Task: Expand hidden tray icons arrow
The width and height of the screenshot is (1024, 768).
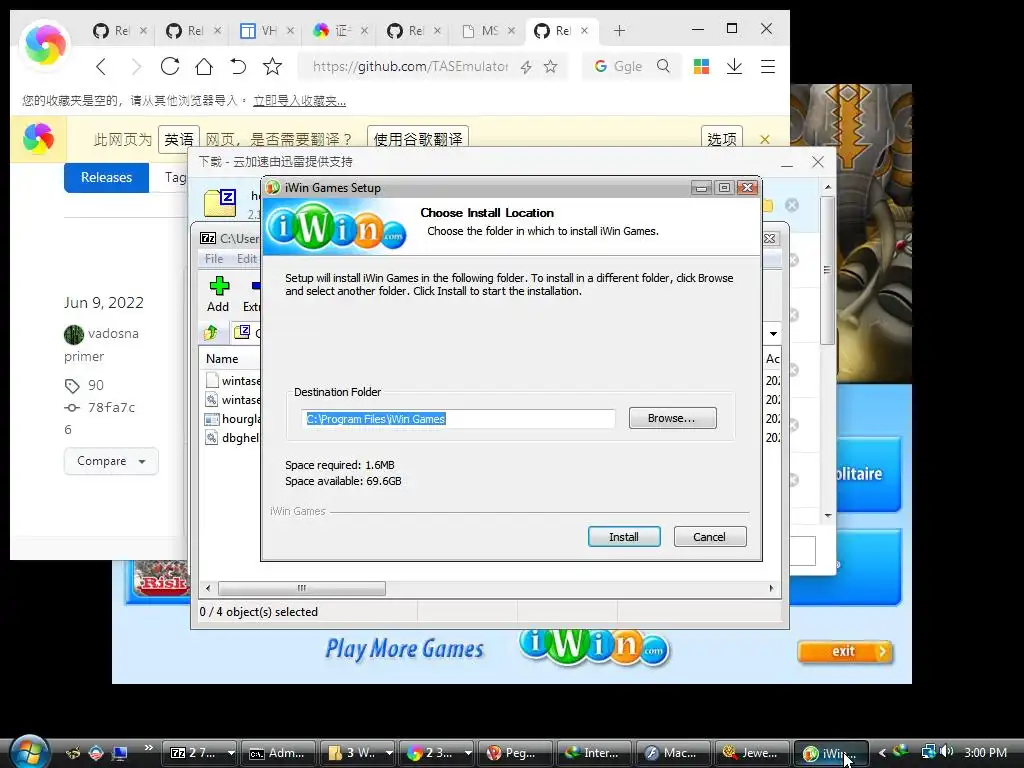Action: point(882,752)
